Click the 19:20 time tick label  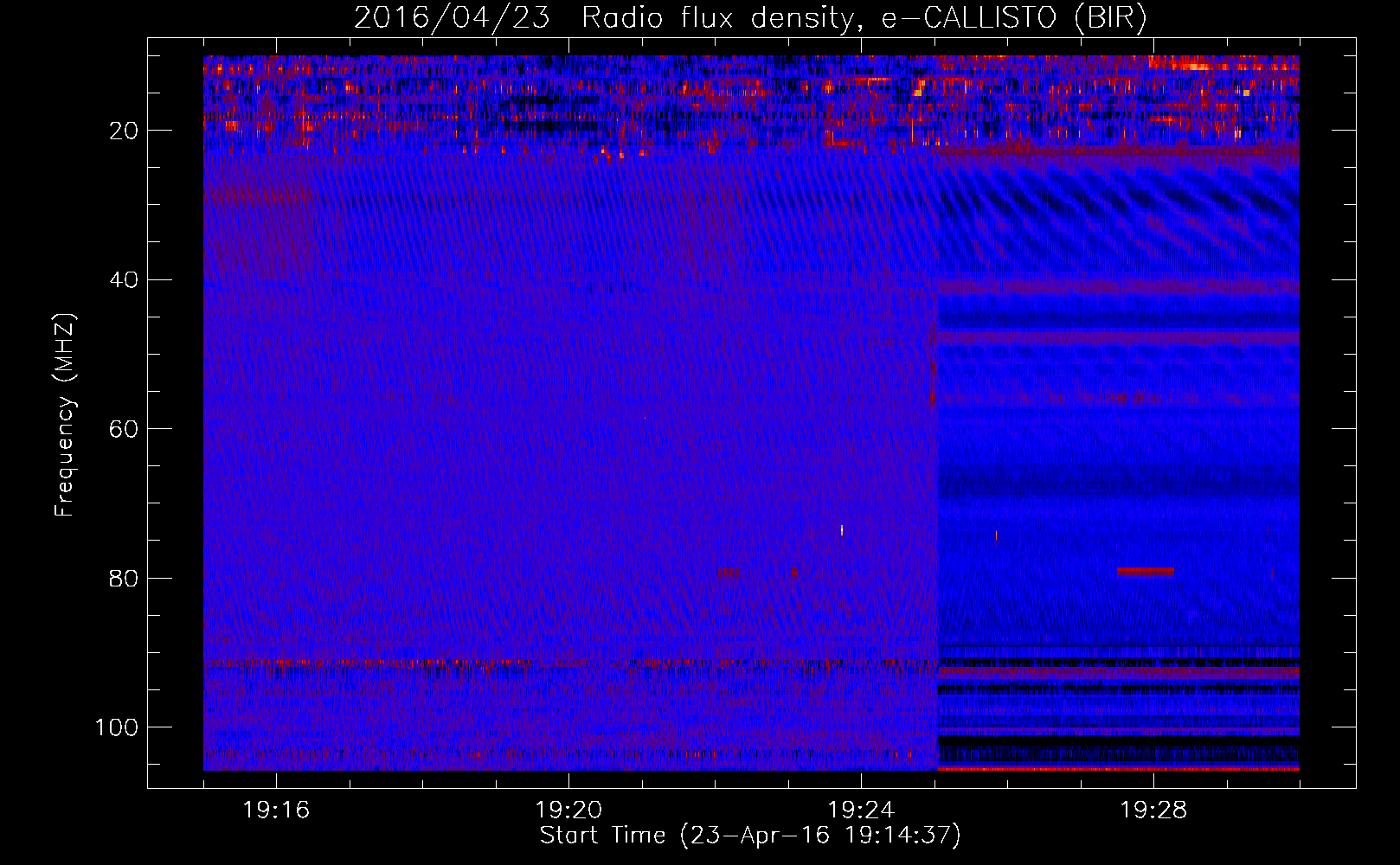568,810
